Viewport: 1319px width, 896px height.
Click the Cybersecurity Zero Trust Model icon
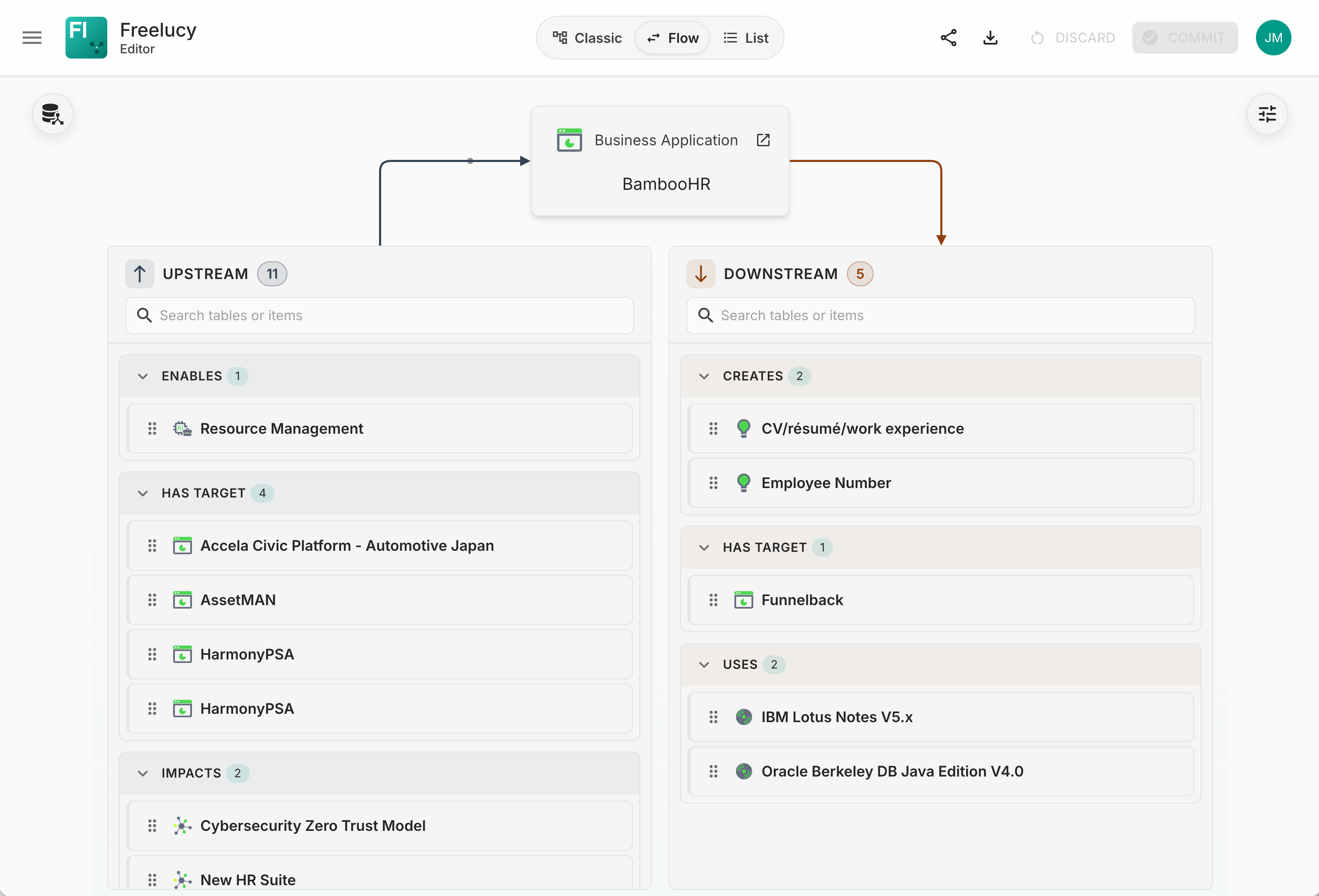182,826
